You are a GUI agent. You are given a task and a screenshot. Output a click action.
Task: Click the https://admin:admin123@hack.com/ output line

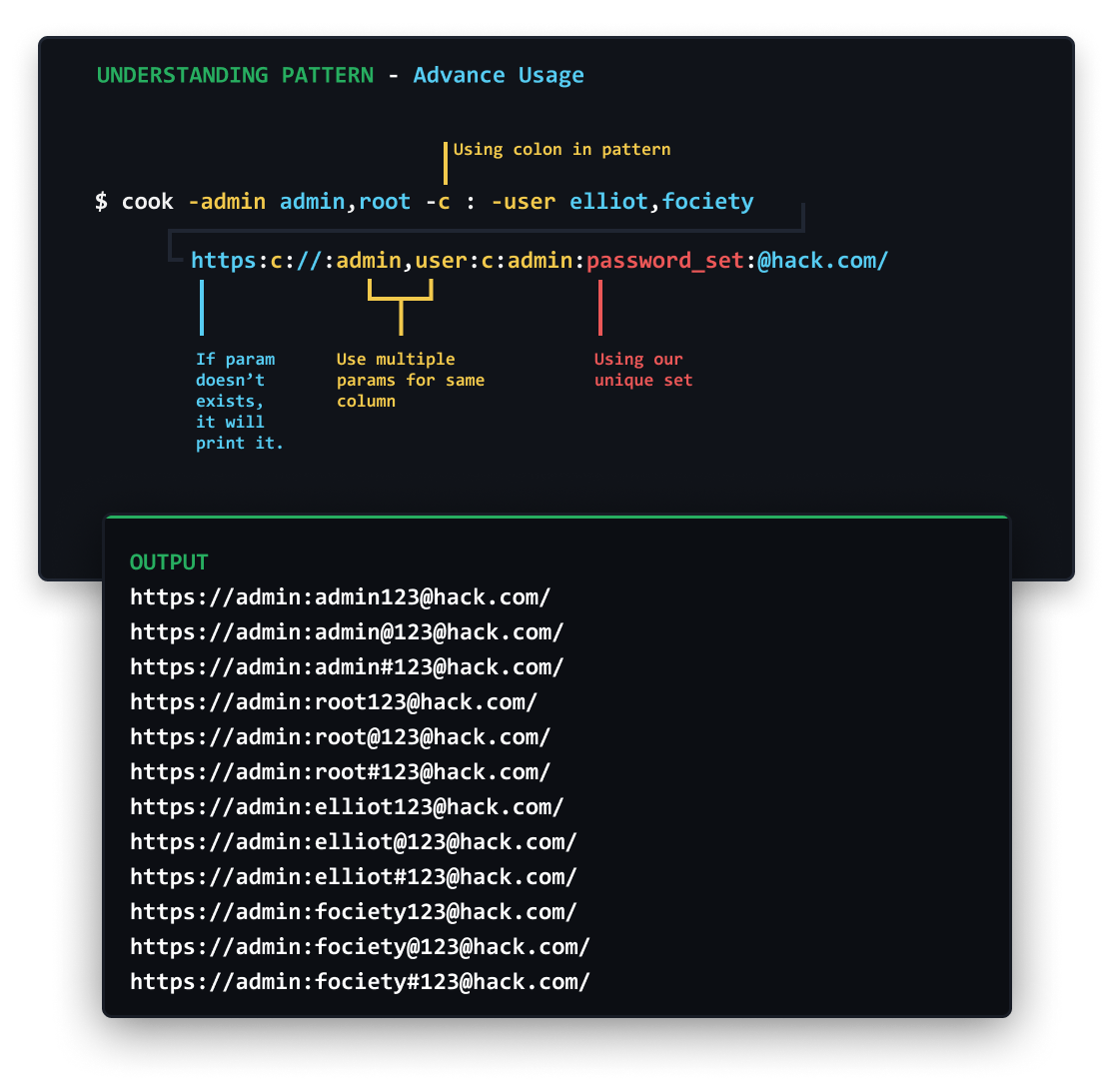point(340,597)
